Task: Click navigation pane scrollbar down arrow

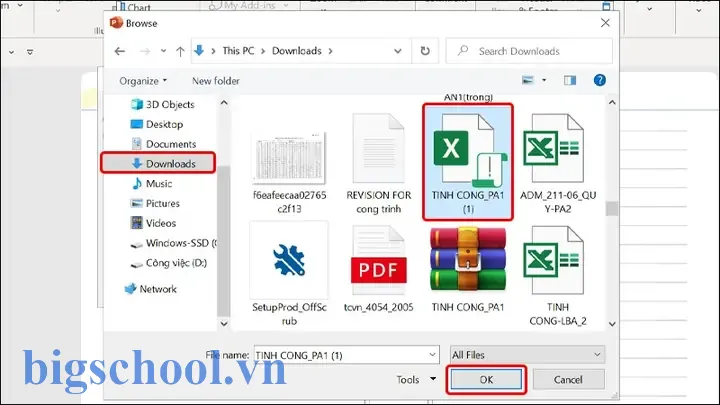Action: click(x=224, y=324)
